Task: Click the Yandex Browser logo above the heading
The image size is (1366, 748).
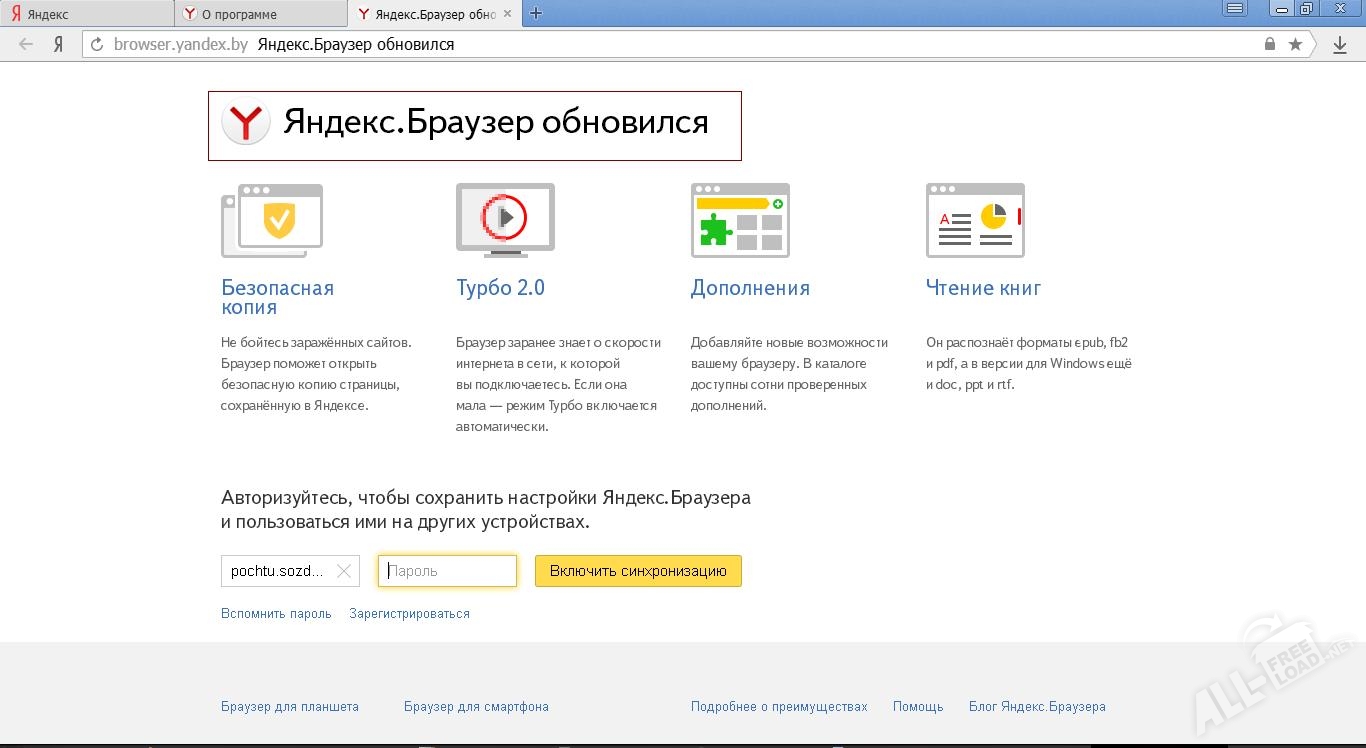Action: pyautogui.click(x=245, y=122)
